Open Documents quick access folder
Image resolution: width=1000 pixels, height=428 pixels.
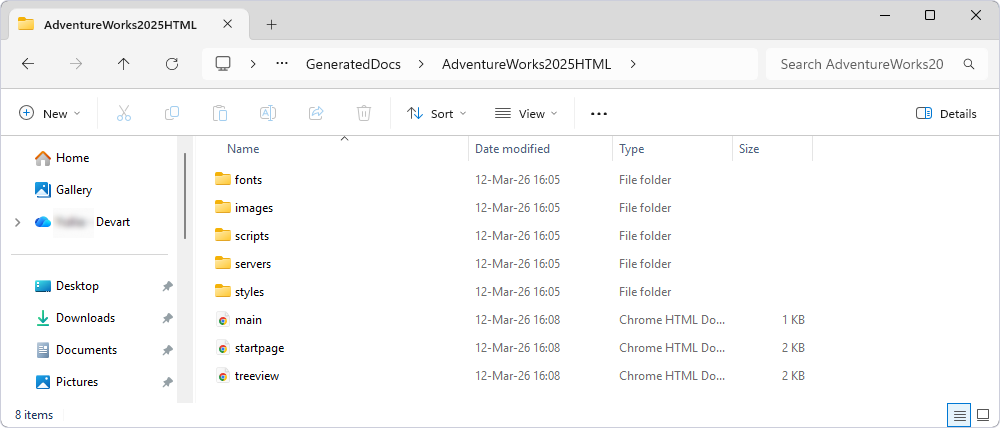[x=77, y=350]
